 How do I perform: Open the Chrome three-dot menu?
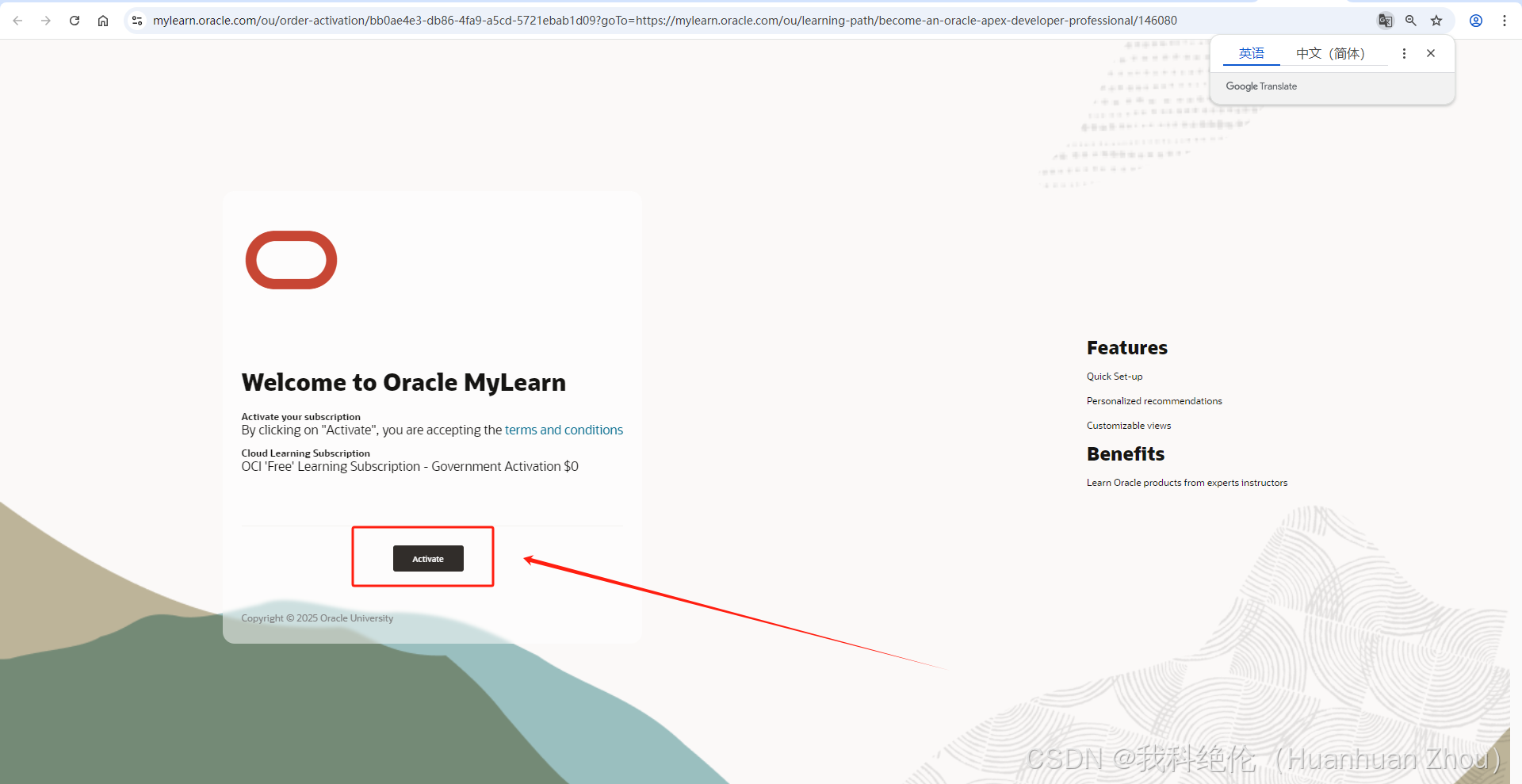coord(1505,21)
